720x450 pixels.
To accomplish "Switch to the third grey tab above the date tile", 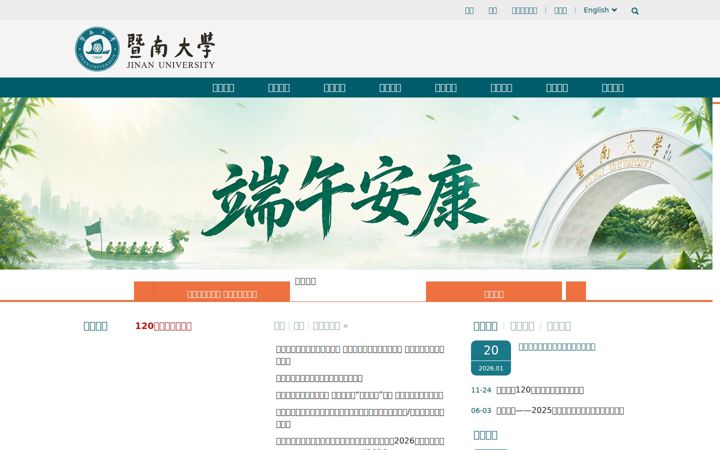I will click(559, 326).
